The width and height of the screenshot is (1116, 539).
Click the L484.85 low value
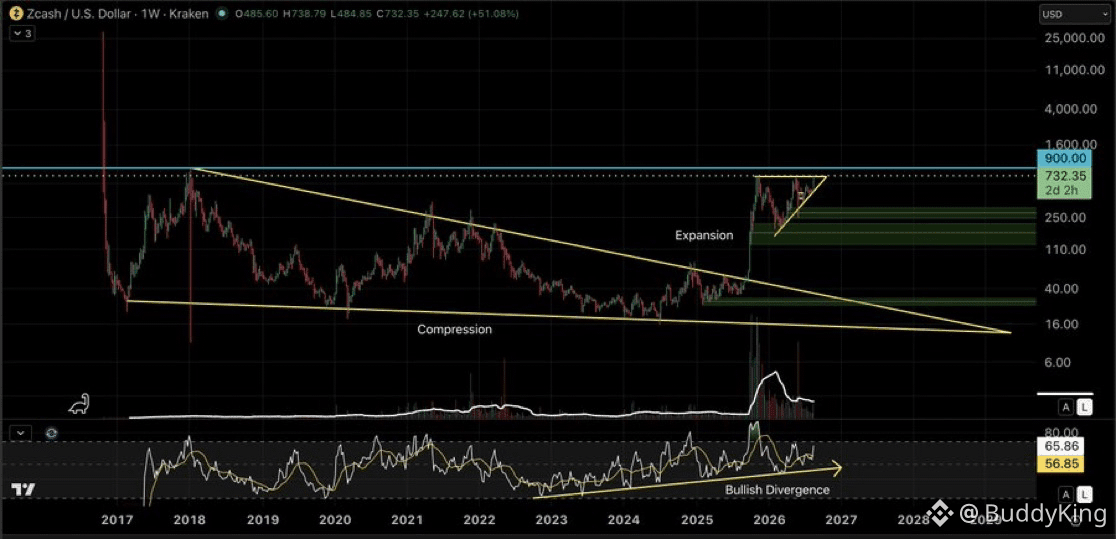[x=349, y=14]
